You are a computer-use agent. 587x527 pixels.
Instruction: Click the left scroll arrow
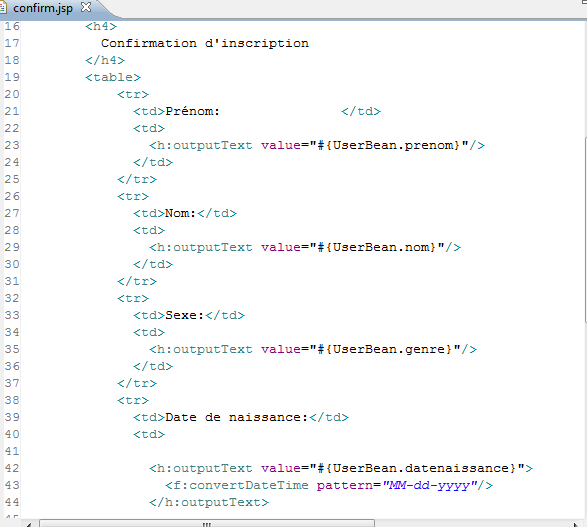[x=29, y=524]
